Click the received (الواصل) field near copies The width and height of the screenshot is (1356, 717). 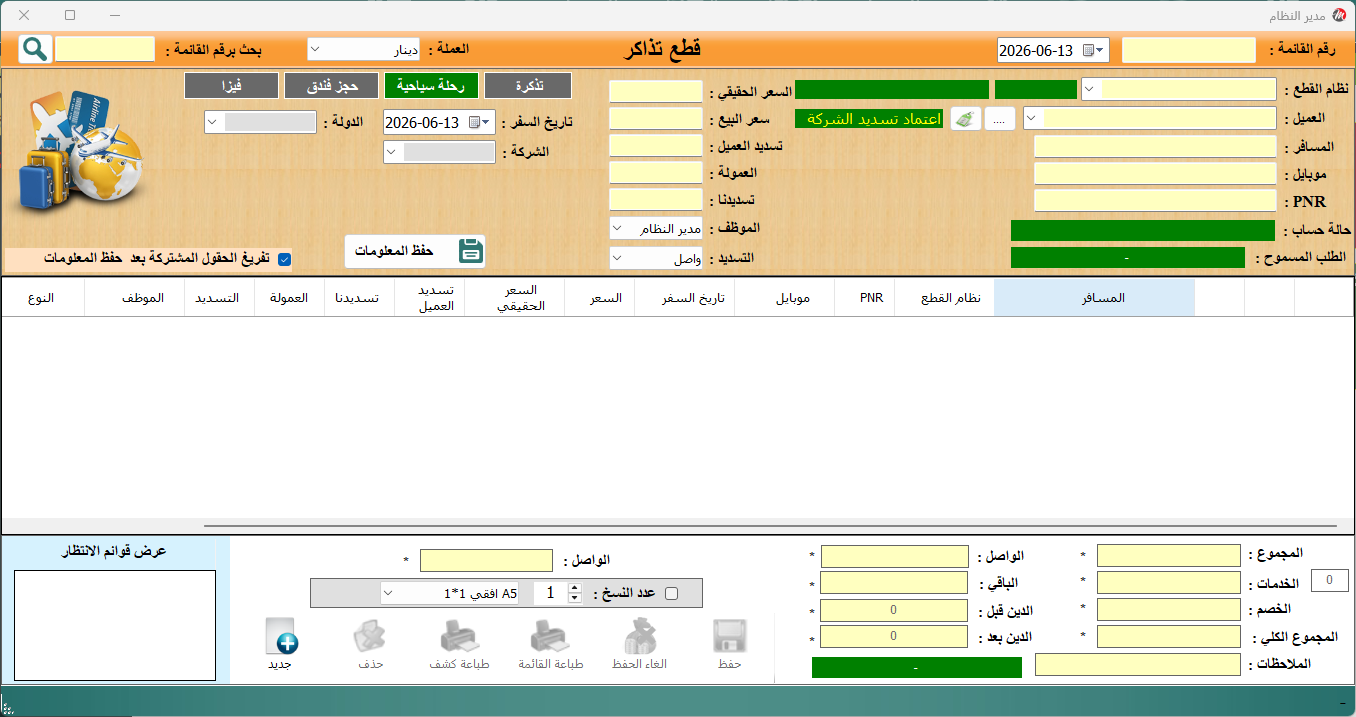tap(486, 560)
